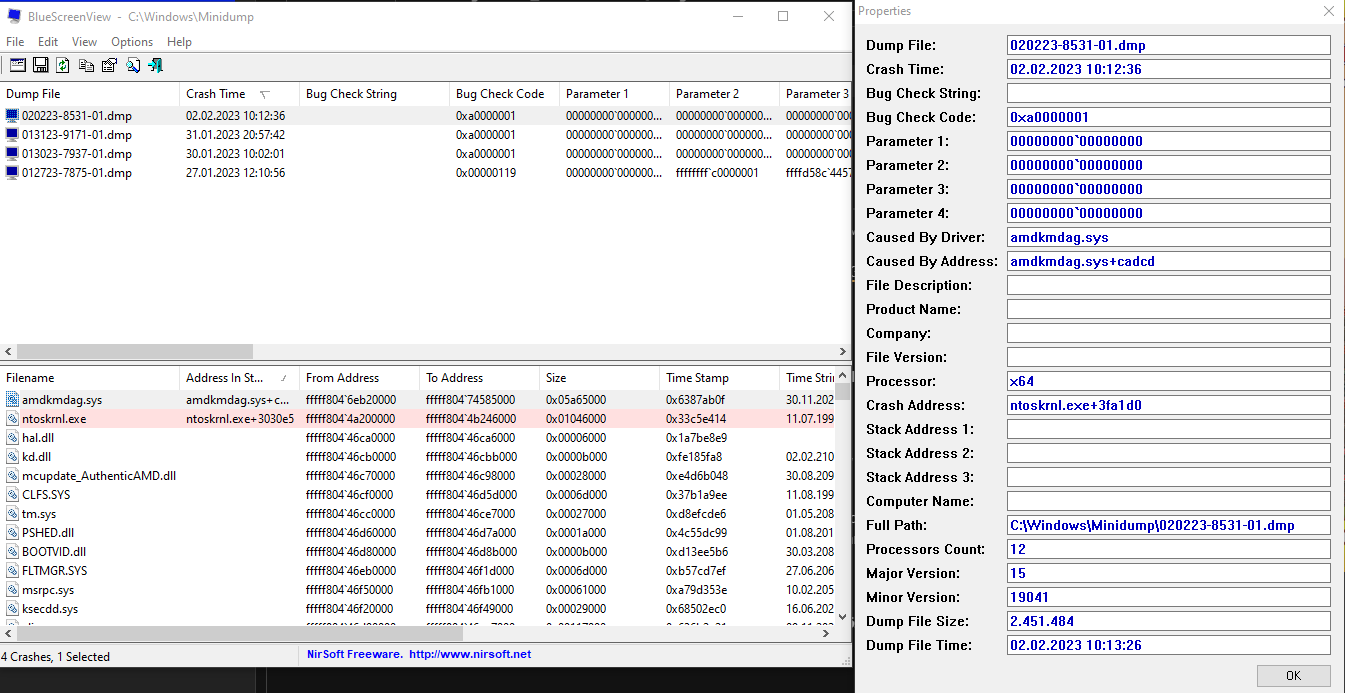Sort by Bug Check Code column header

pyautogui.click(x=505, y=94)
